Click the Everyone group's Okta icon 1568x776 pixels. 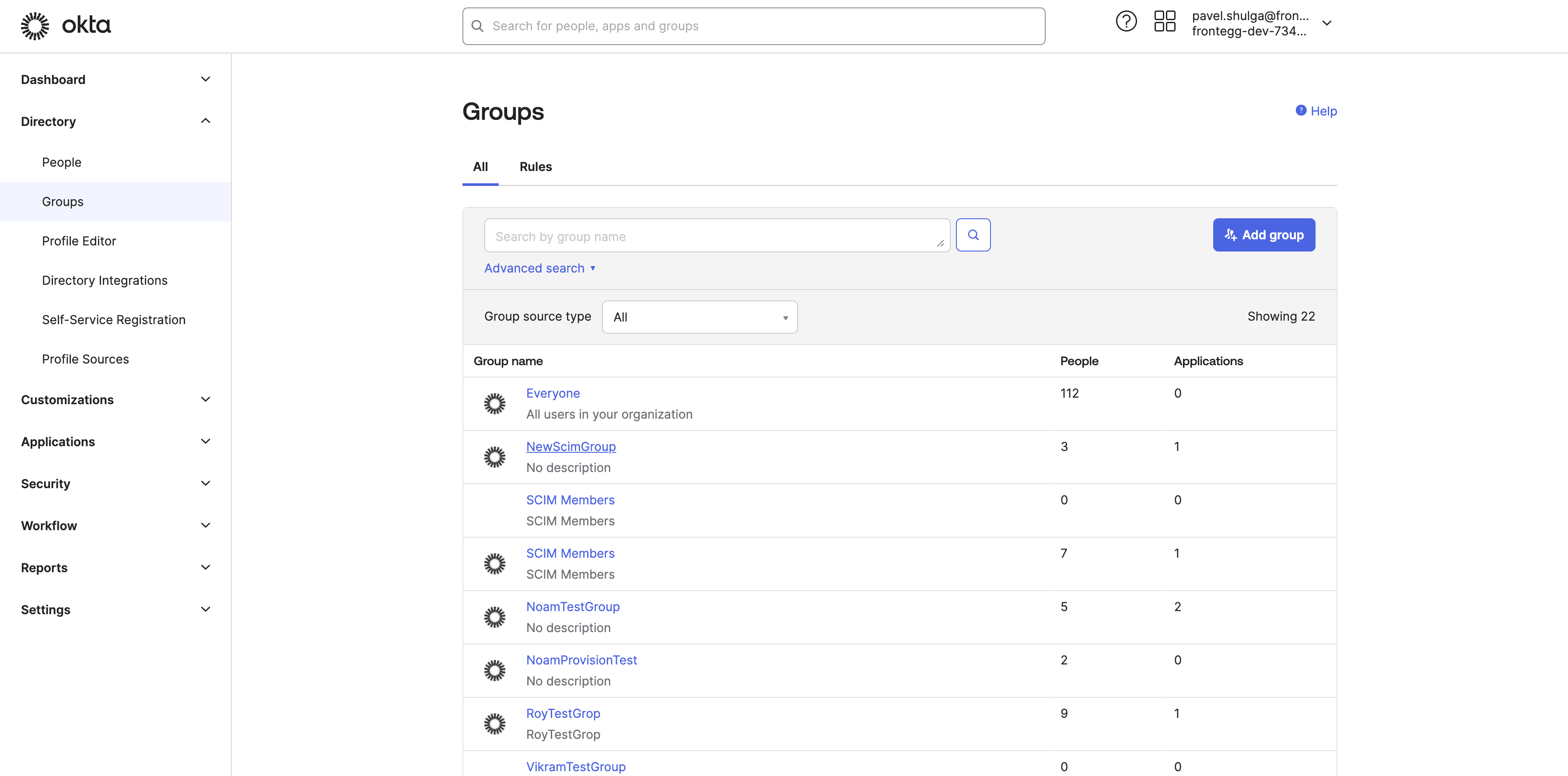tap(494, 403)
